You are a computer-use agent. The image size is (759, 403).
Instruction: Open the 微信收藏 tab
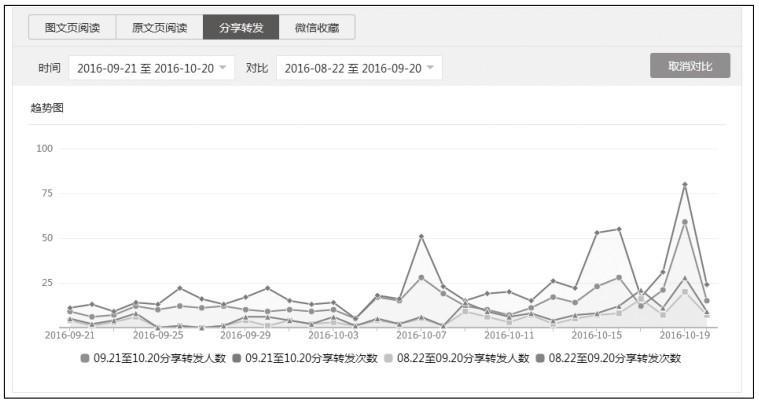(317, 28)
